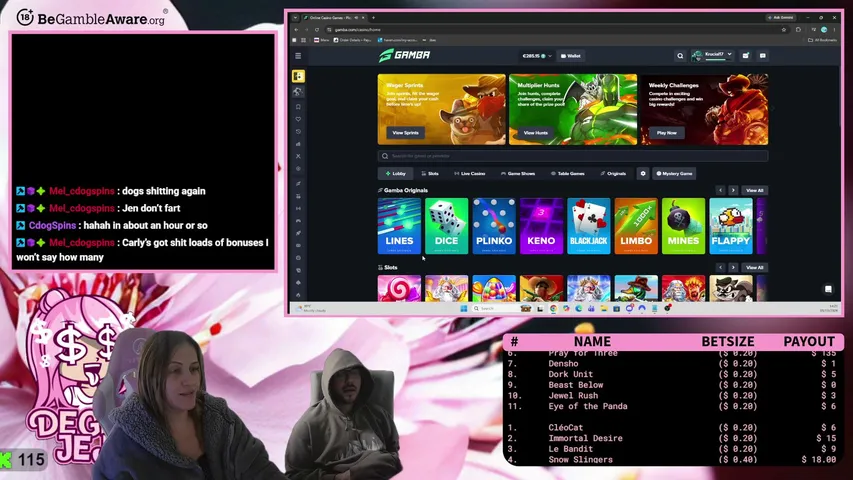Launch the Mystery Game button
Screen dimensions: 853x480
coord(674,174)
